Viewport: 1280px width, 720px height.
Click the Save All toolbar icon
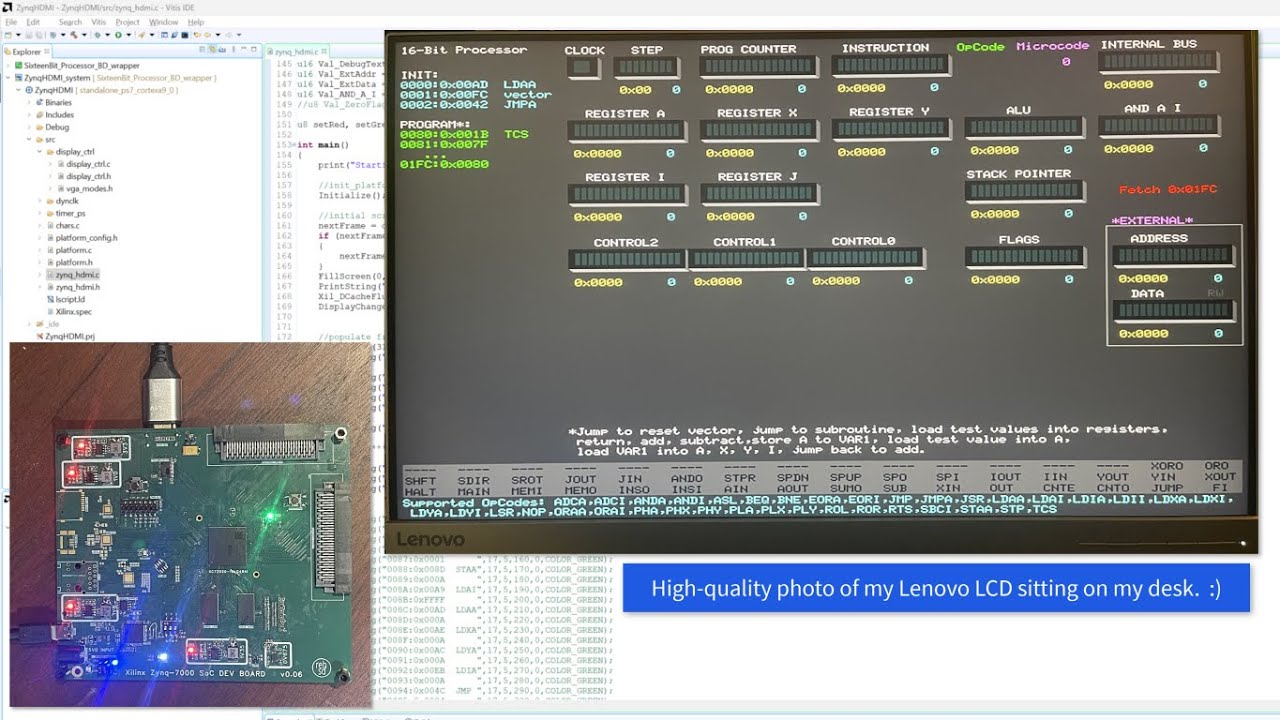click(x=39, y=35)
